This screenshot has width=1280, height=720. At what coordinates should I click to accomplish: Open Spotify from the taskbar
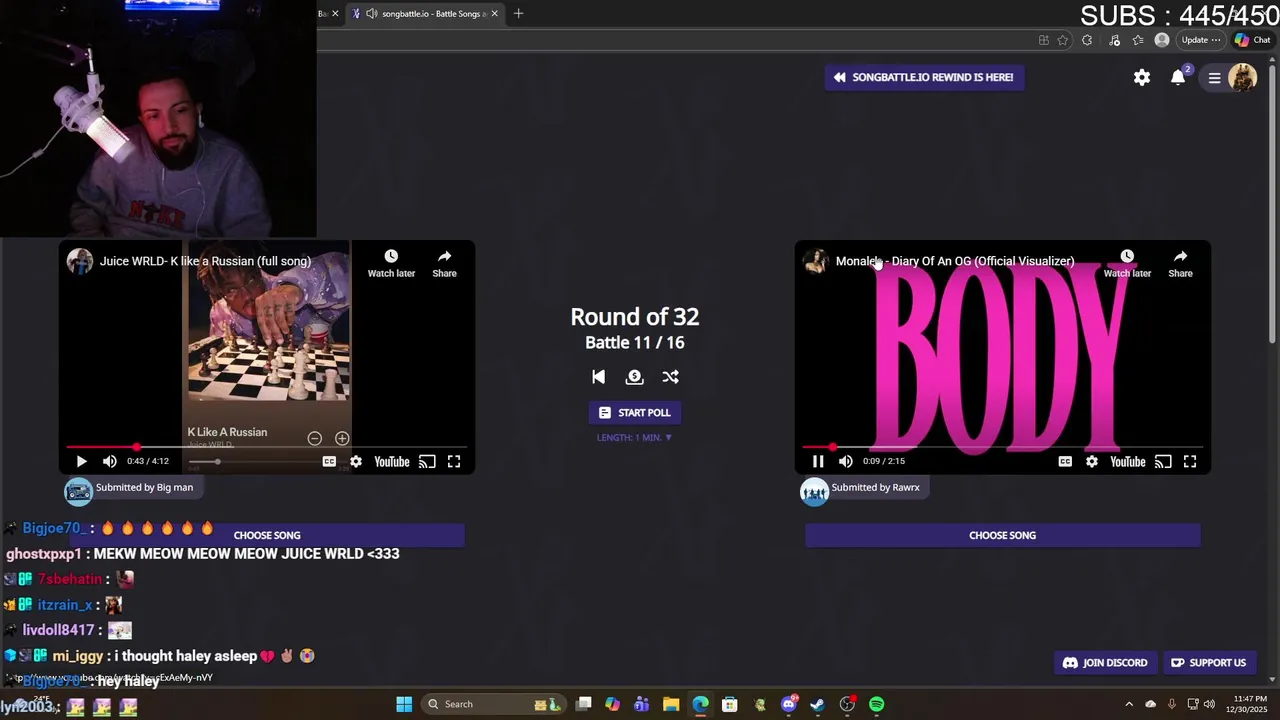pos(876,704)
